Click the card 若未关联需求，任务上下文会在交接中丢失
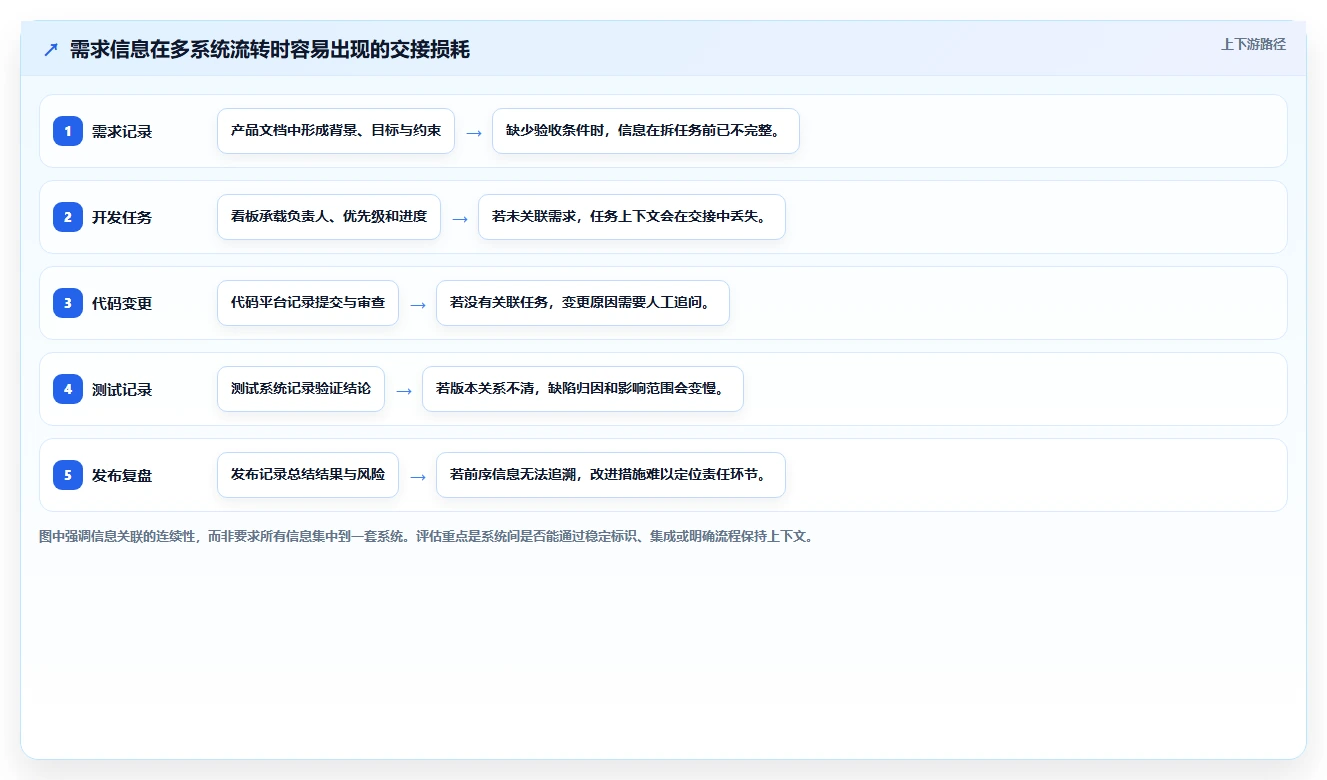Viewport: 1327px width, 780px height. (632, 217)
